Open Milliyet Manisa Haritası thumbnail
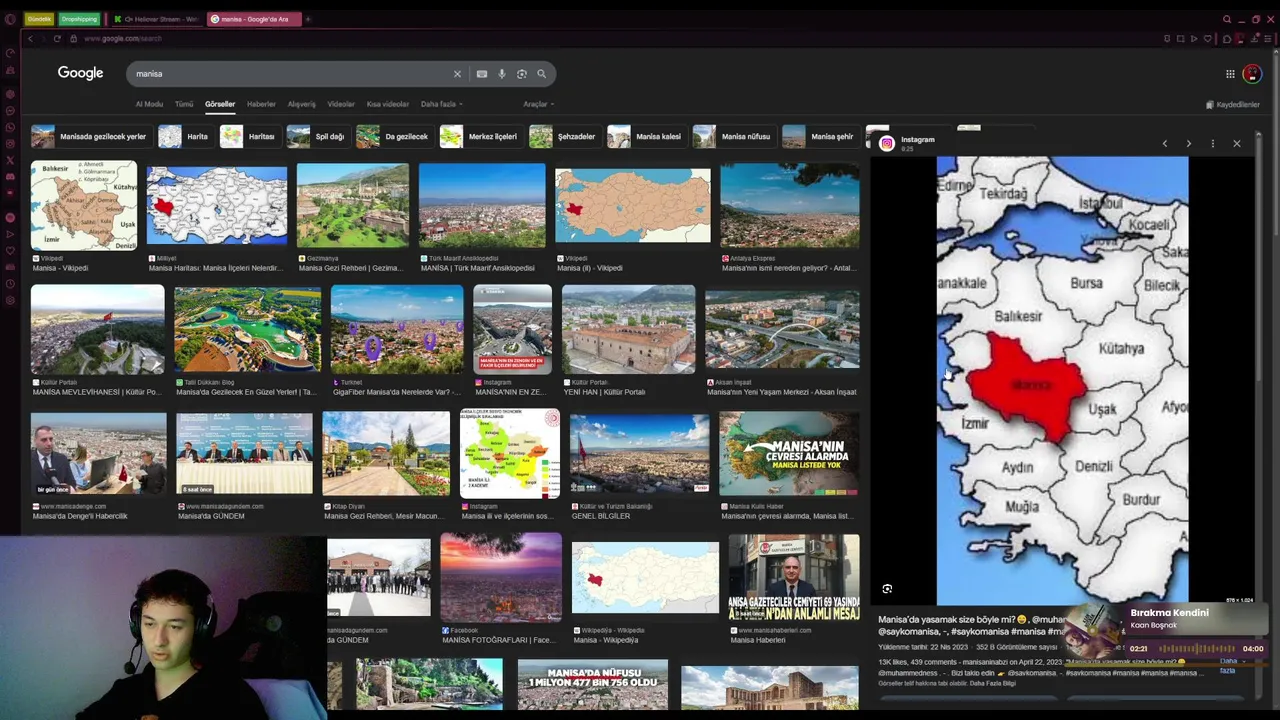The width and height of the screenshot is (1280, 720). coord(217,206)
